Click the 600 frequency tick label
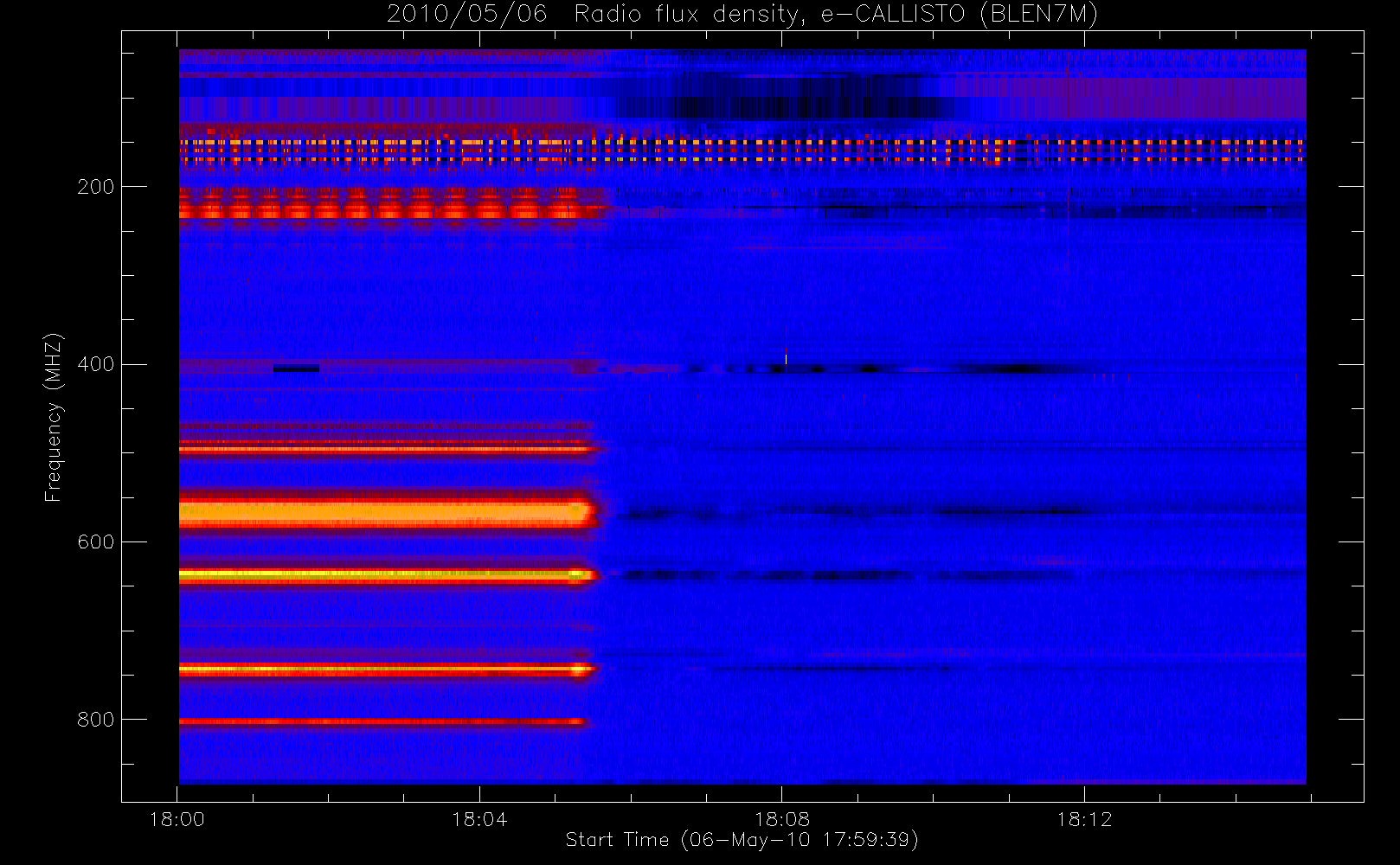Screen dimensions: 1400x865 point(95,541)
